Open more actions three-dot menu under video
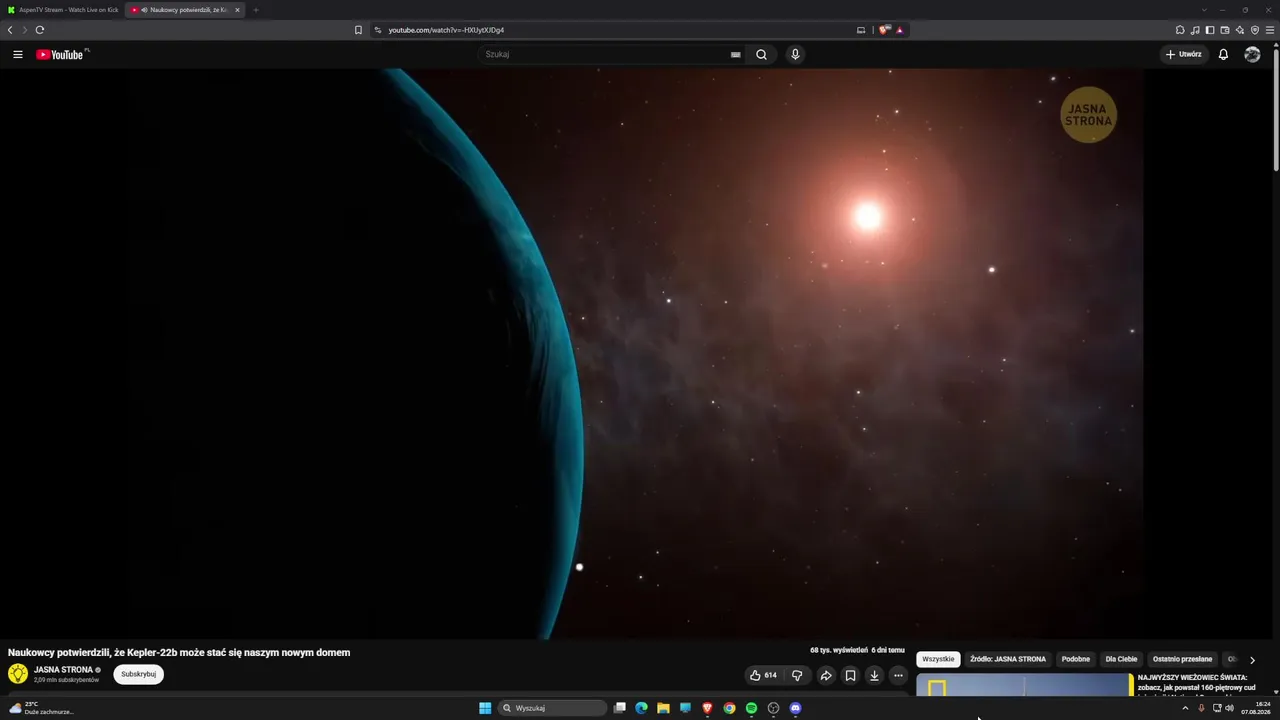This screenshot has width=1280, height=720. (x=898, y=675)
